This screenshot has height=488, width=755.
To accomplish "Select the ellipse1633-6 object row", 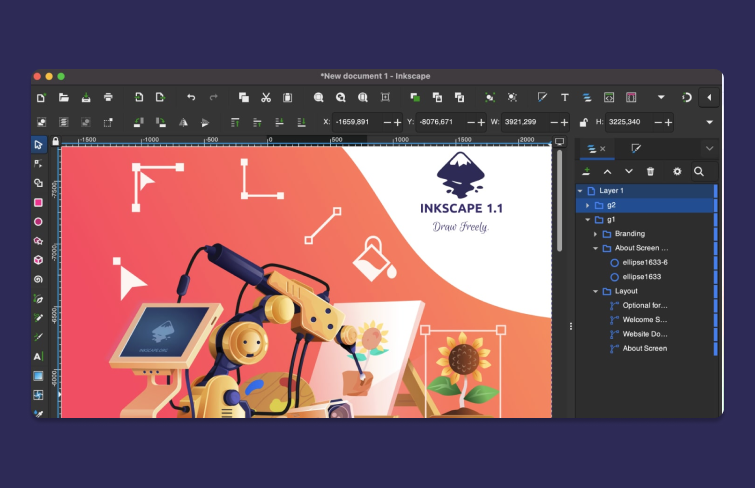I will tap(647, 263).
